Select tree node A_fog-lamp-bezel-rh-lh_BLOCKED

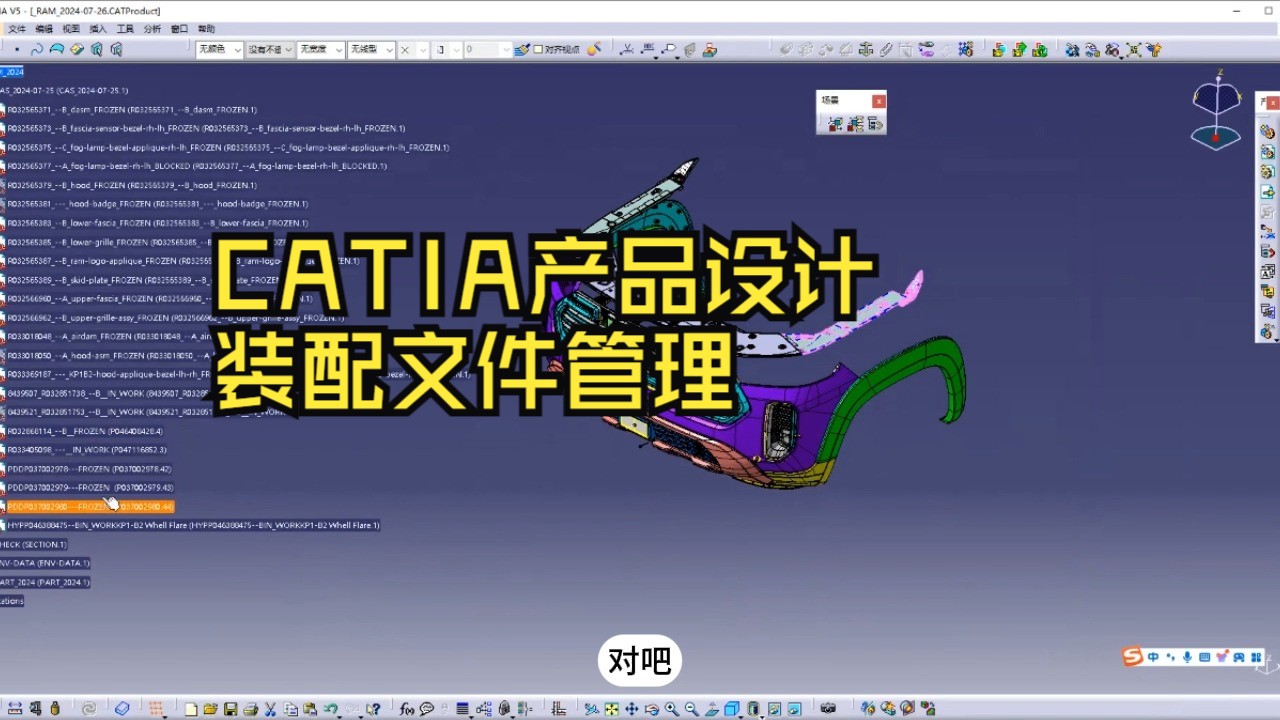click(x=197, y=167)
